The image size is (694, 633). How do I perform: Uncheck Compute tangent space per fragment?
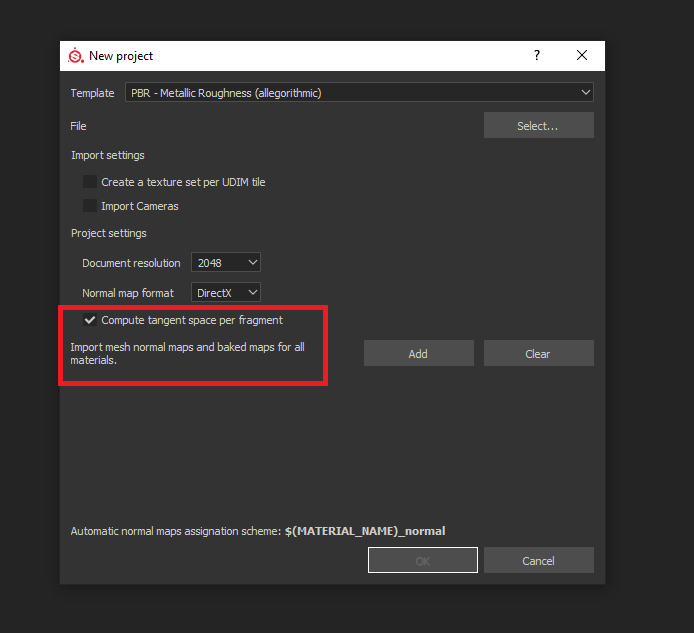click(x=90, y=320)
